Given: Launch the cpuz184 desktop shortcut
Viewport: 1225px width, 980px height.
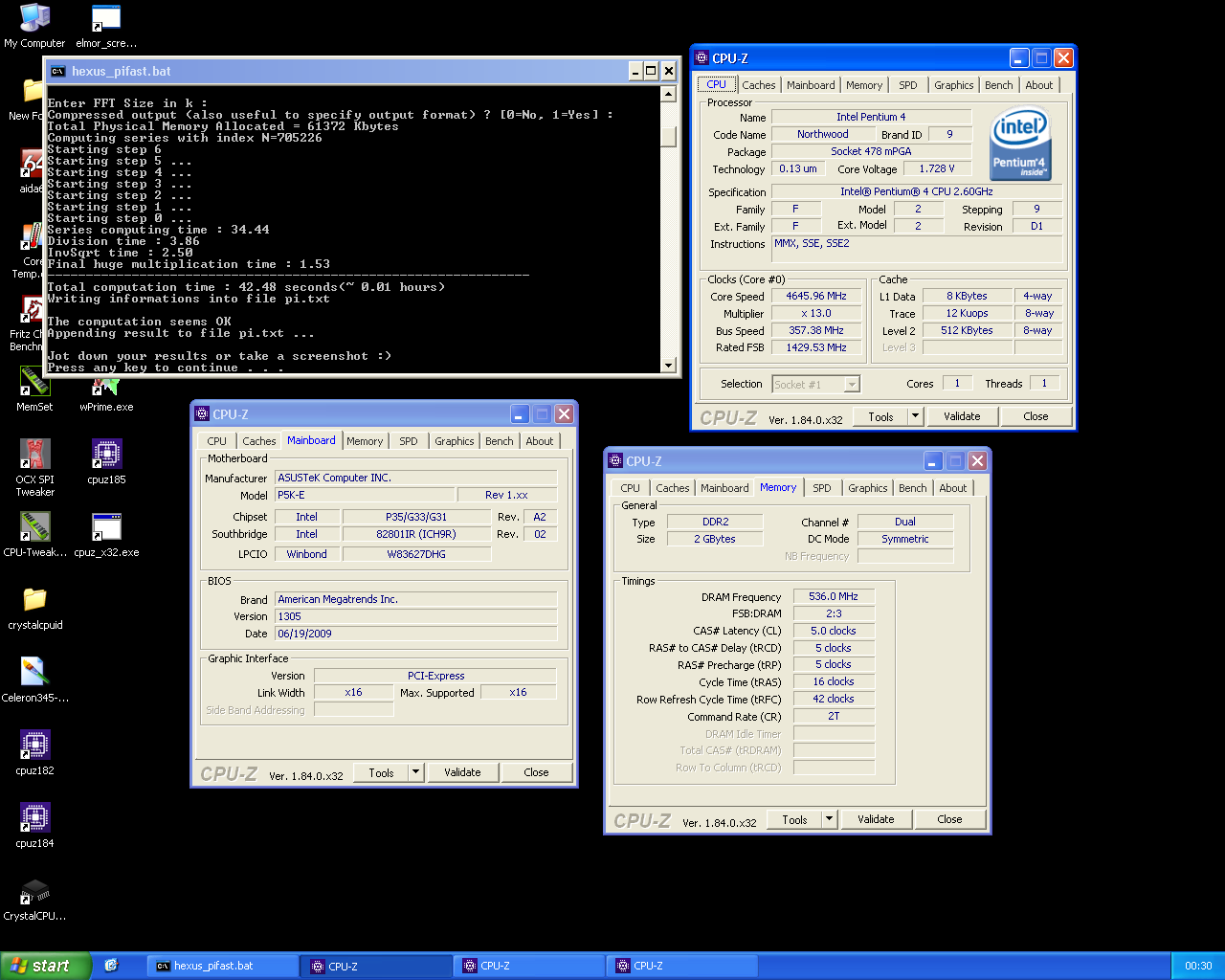Looking at the screenshot, I should 34,825.
